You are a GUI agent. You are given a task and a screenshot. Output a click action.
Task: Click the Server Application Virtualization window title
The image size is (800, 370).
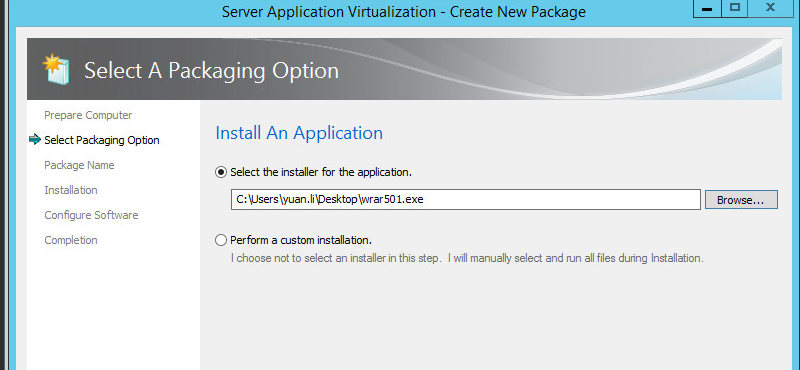pos(404,11)
